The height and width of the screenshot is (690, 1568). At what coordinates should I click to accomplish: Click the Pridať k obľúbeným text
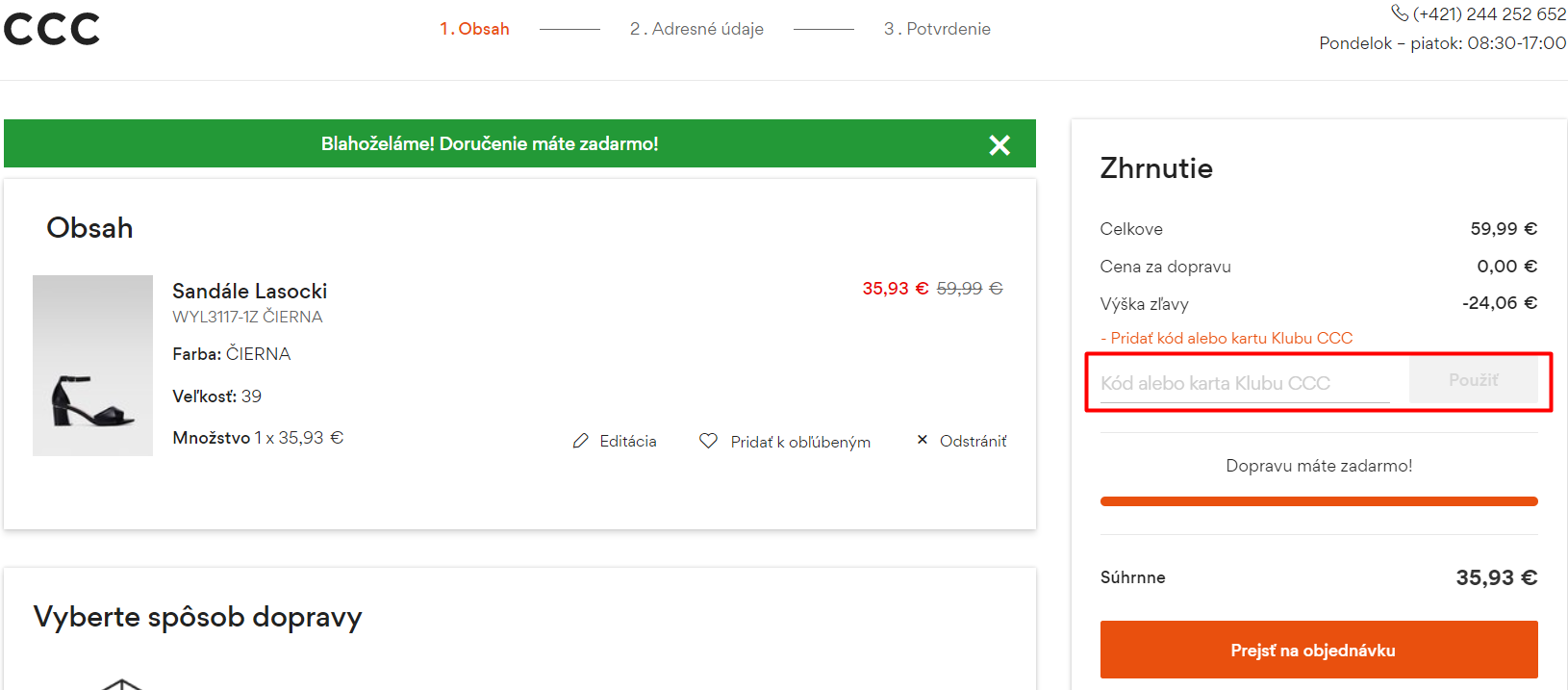tap(800, 442)
